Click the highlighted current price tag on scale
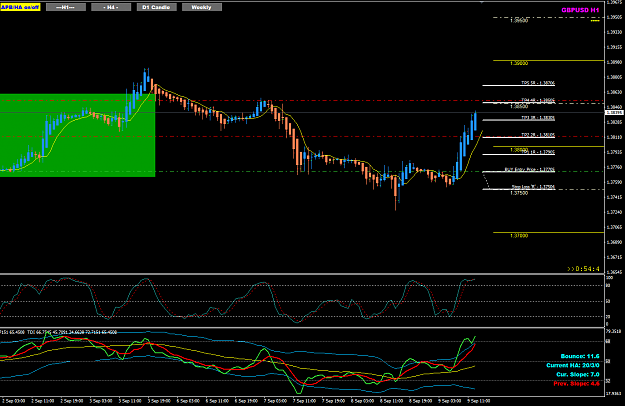625x406 pixels. coord(614,113)
